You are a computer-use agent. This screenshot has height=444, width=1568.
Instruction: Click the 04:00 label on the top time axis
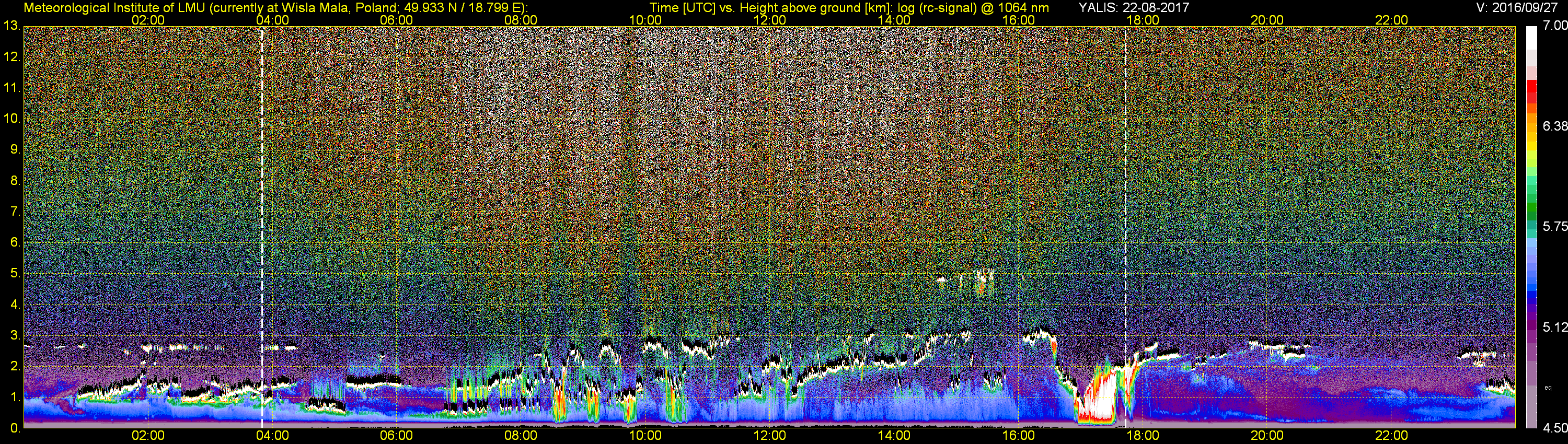point(272,19)
